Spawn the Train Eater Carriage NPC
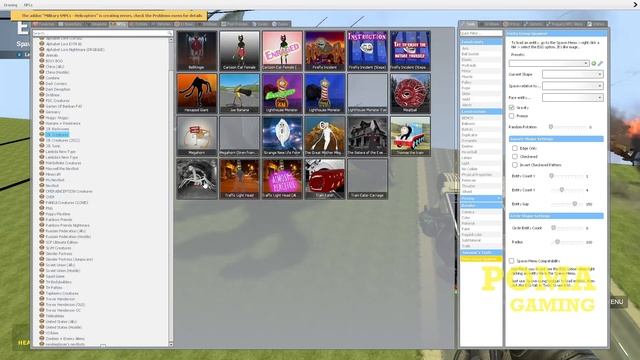Screen dimensions: 640x360 pyautogui.click(x=367, y=179)
